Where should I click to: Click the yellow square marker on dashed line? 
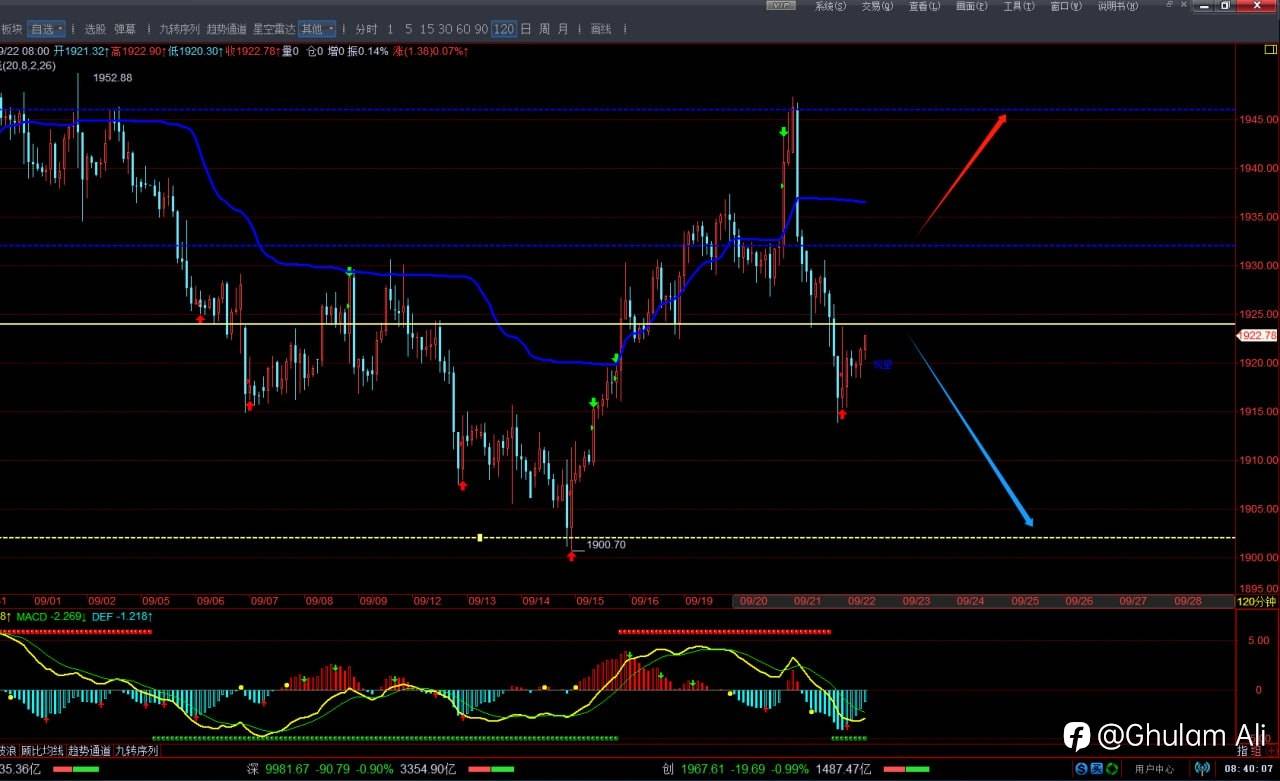pyautogui.click(x=480, y=538)
